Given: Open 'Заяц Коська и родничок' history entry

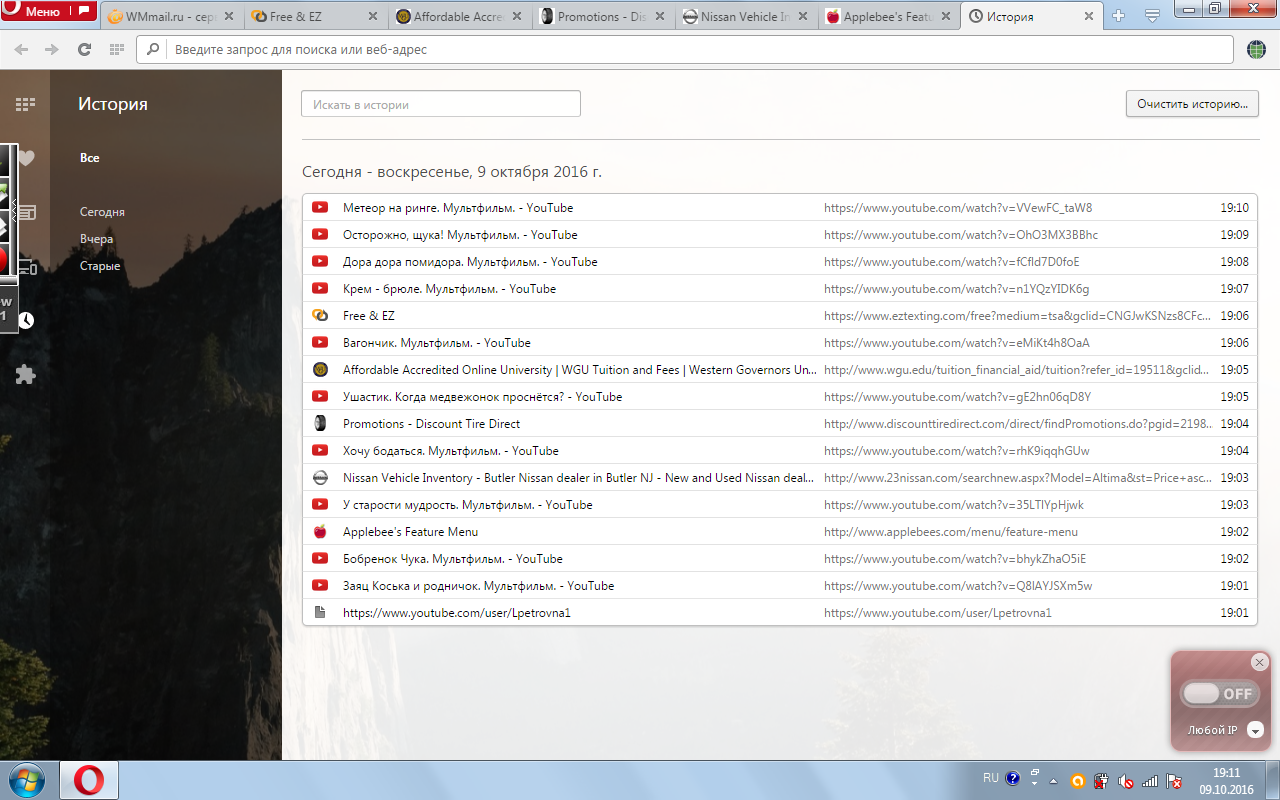Looking at the screenshot, I should click(478, 586).
